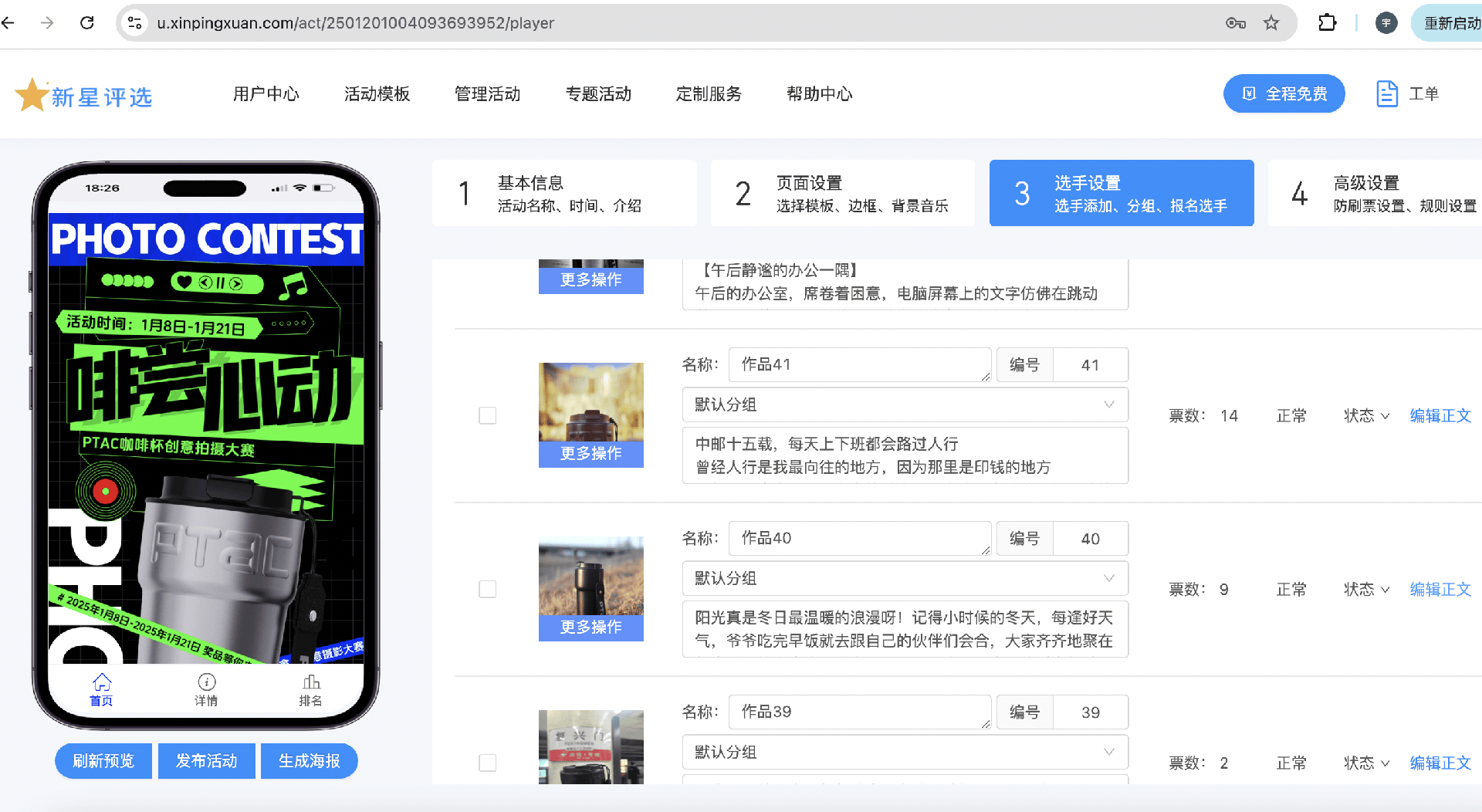Click the 作品39 name input field

(x=860, y=712)
